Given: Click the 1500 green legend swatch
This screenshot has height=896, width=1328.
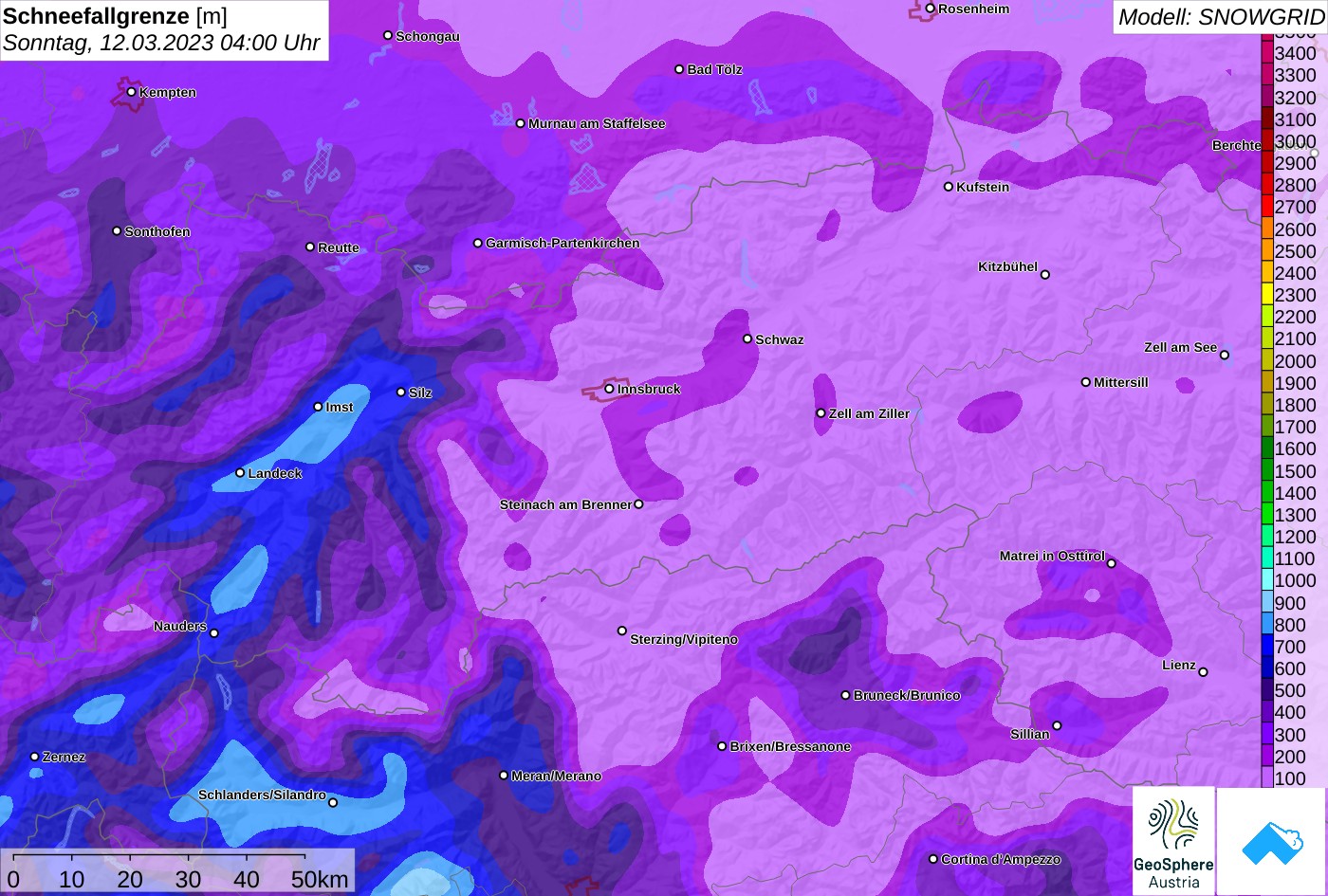Looking at the screenshot, I should [1266, 471].
